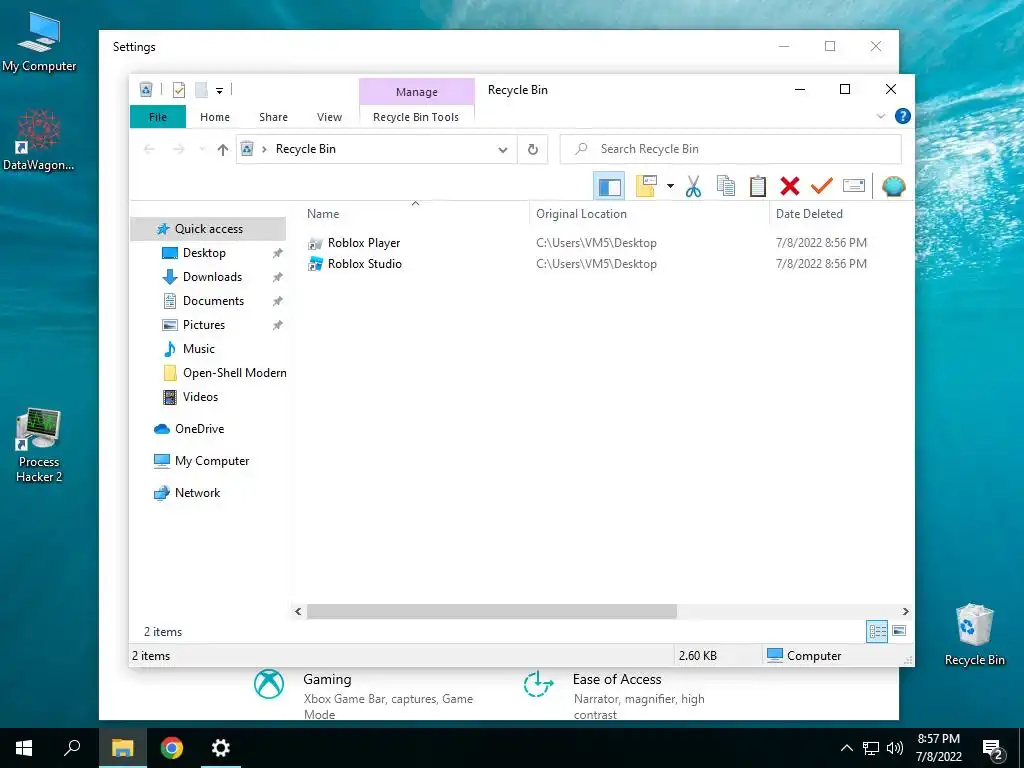This screenshot has width=1024, height=768.
Task: Click the Customize Quick Access Toolbar arrow
Action: (219, 90)
